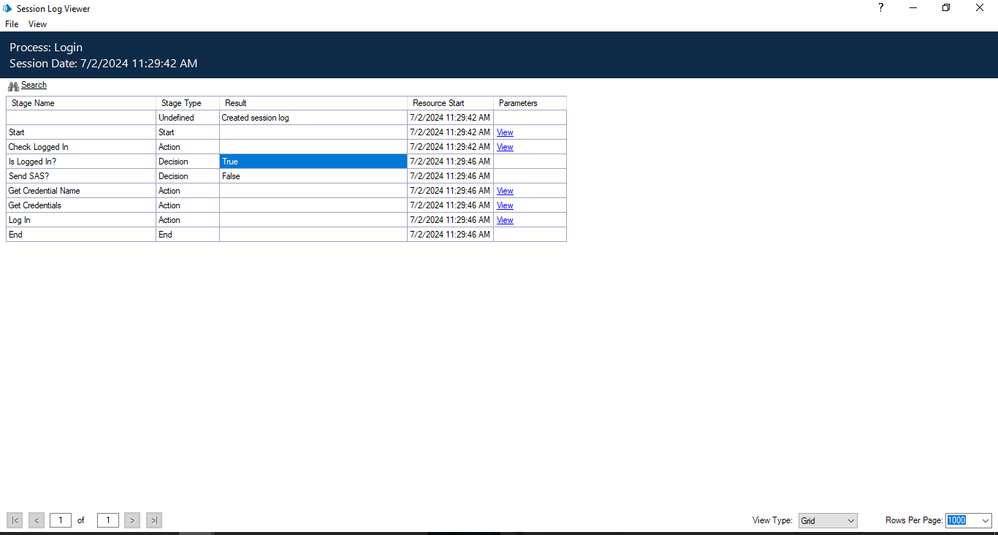Select the Undefined stage type cell
This screenshot has height=535, width=998.
[188, 118]
